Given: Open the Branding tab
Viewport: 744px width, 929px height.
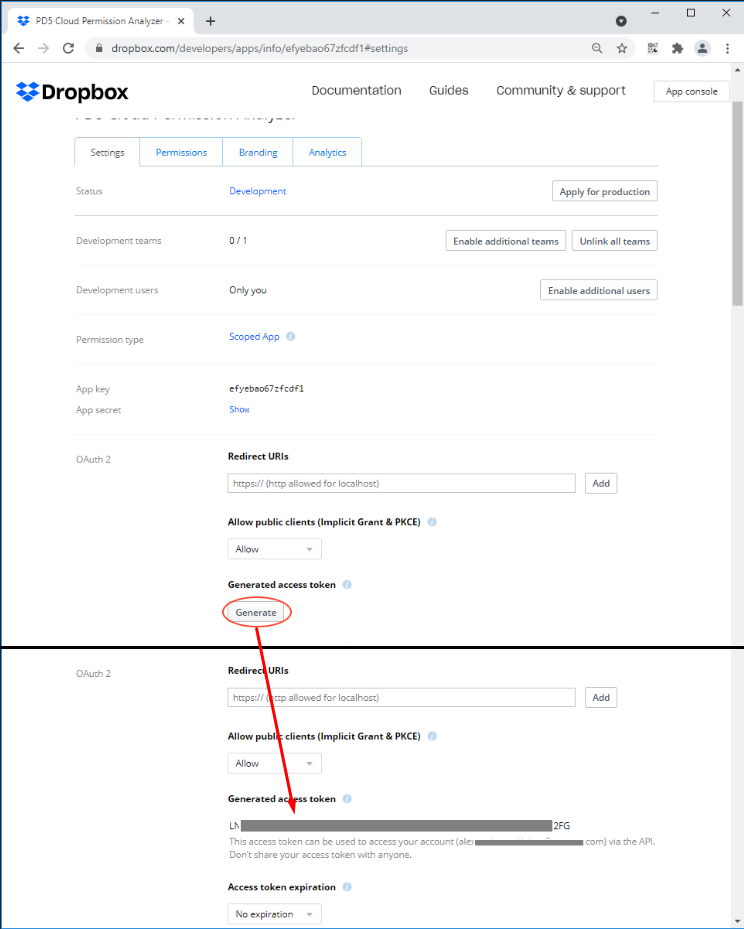Looking at the screenshot, I should point(258,152).
